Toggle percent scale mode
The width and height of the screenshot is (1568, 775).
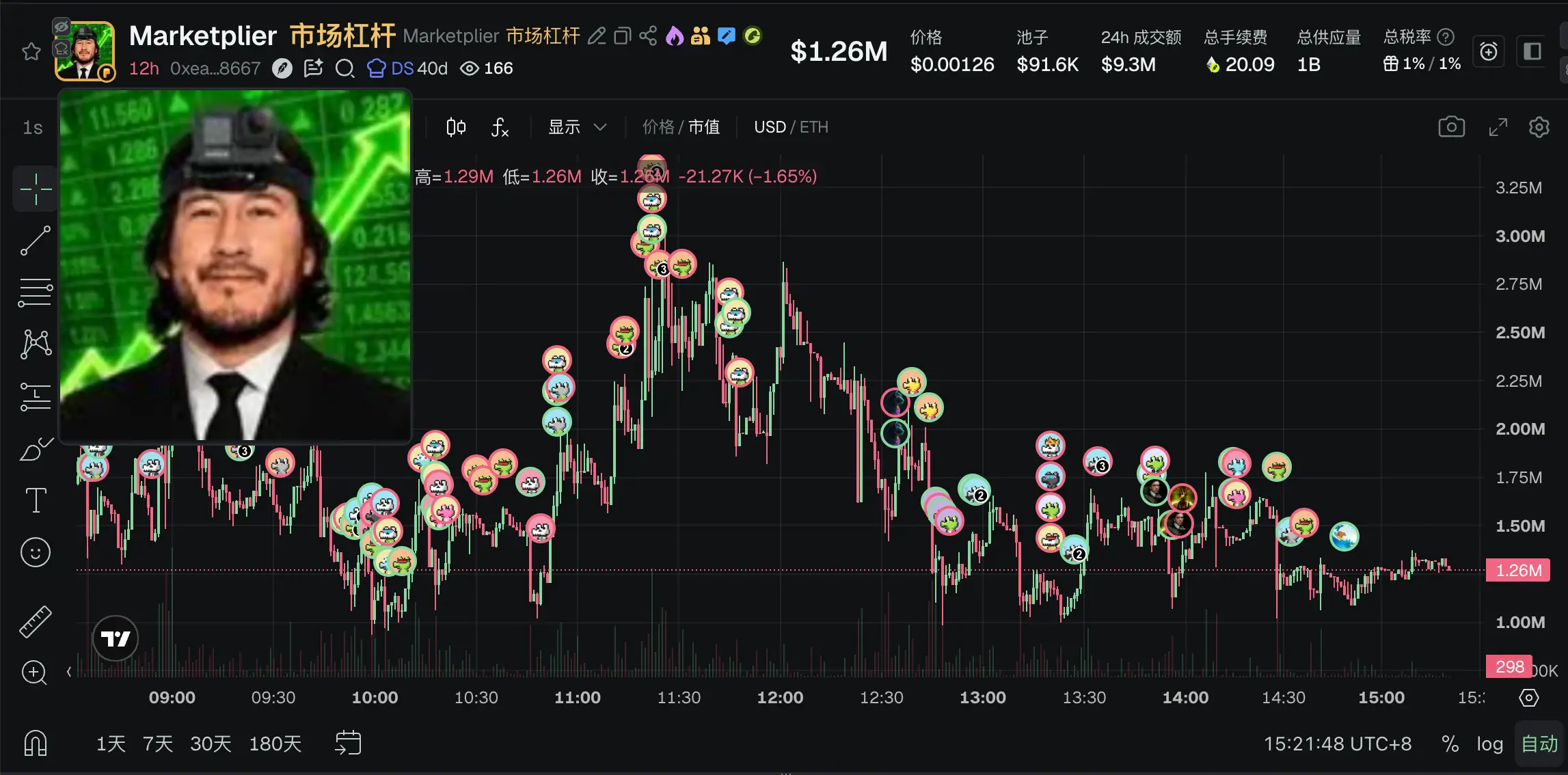[1450, 744]
